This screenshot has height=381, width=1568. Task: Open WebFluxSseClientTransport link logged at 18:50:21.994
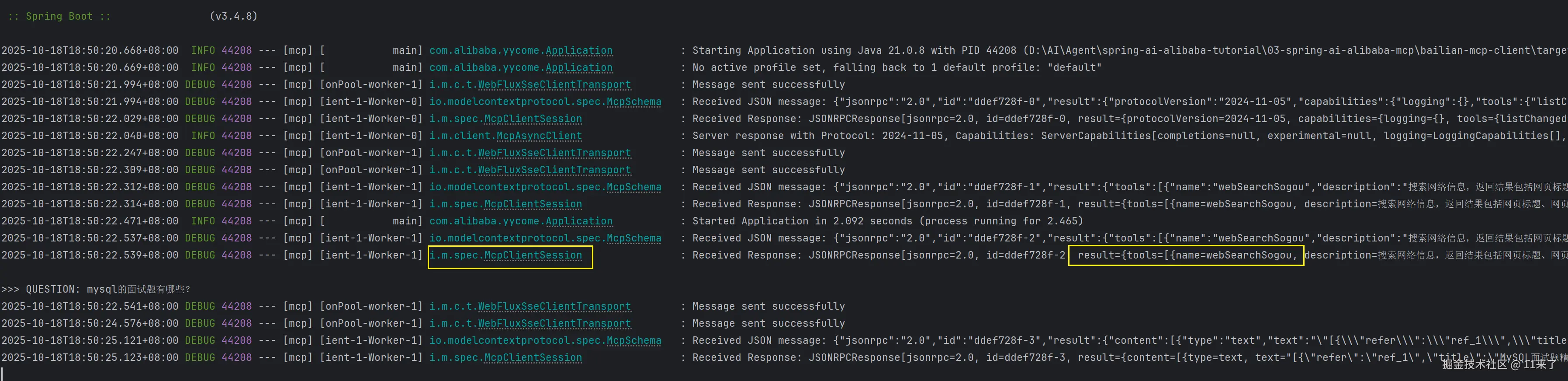tap(554, 85)
